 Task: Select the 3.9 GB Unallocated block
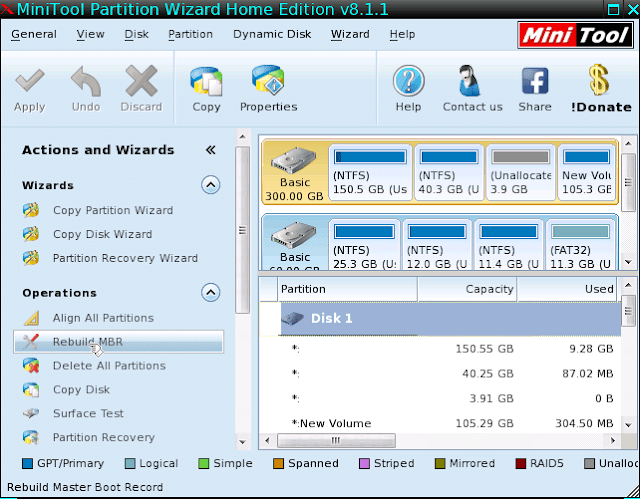[520, 172]
